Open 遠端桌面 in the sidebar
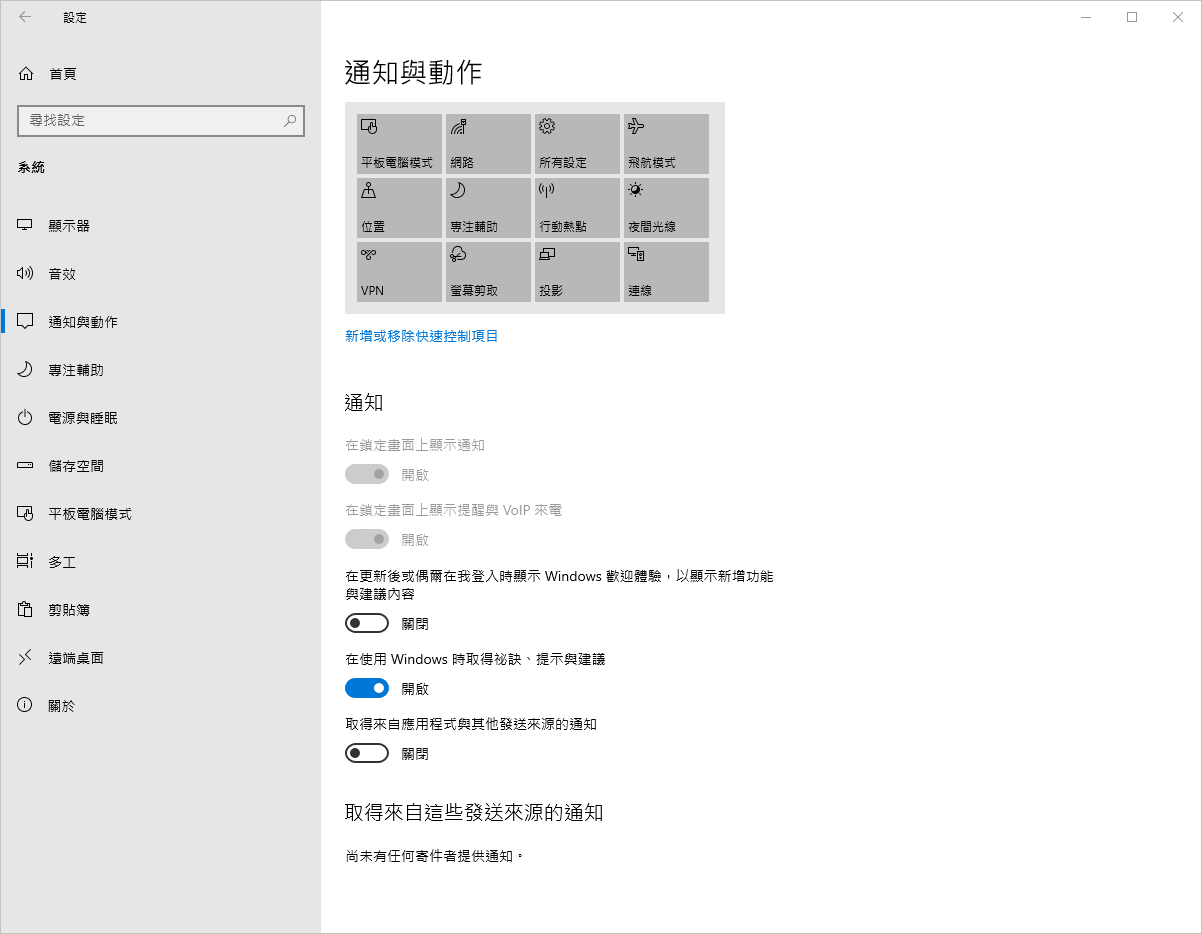This screenshot has width=1202, height=934. 160,658
